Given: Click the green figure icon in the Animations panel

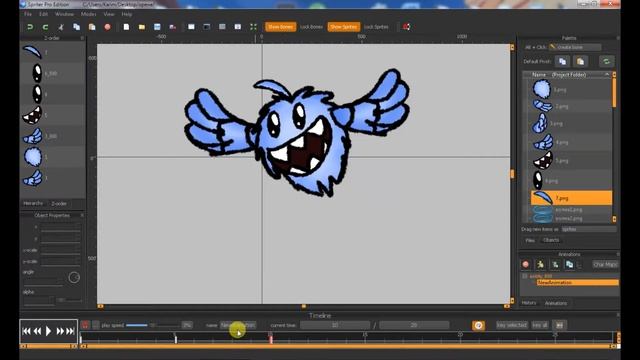Looking at the screenshot, I should 555,264.
